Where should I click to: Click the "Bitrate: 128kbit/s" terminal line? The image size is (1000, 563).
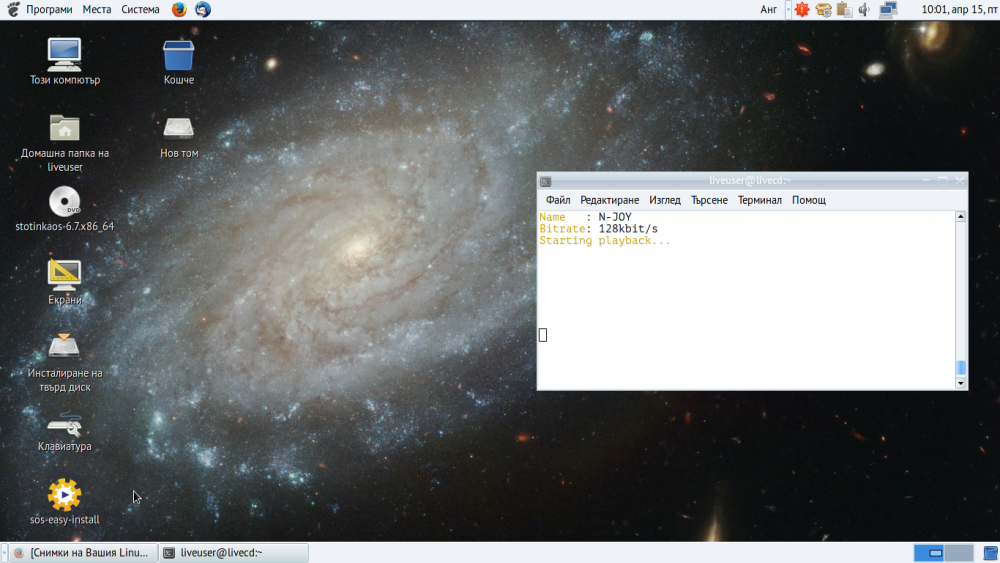point(598,229)
